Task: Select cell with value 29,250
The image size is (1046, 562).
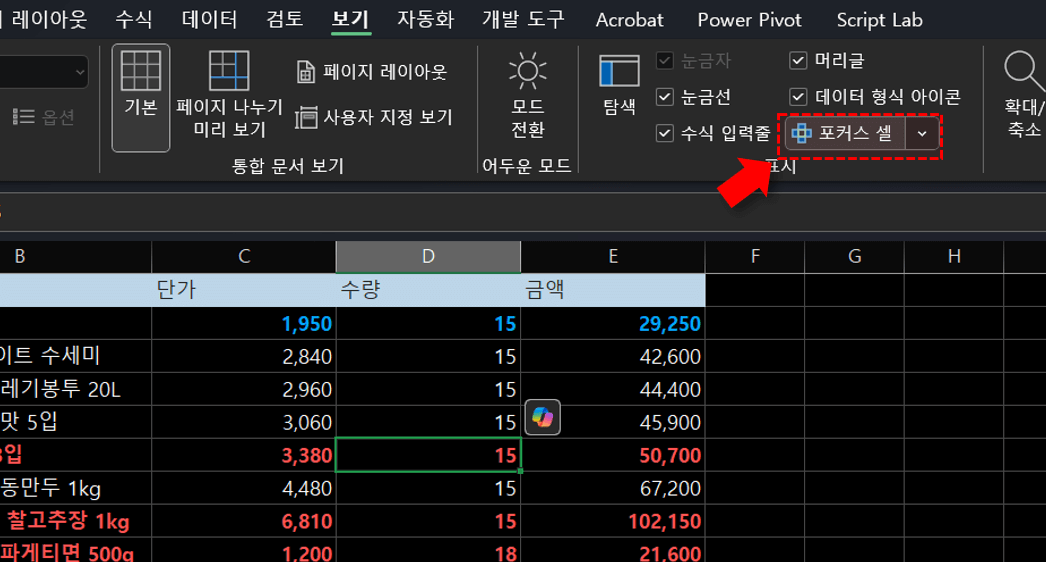Action: coord(613,324)
